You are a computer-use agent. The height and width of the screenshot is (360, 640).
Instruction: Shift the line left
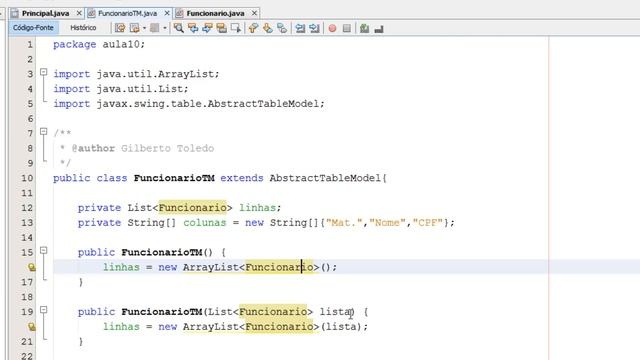(x=300, y=28)
